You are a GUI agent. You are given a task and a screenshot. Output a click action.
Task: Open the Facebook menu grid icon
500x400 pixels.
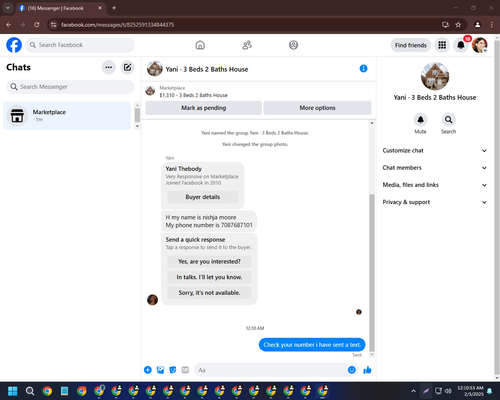tap(442, 45)
